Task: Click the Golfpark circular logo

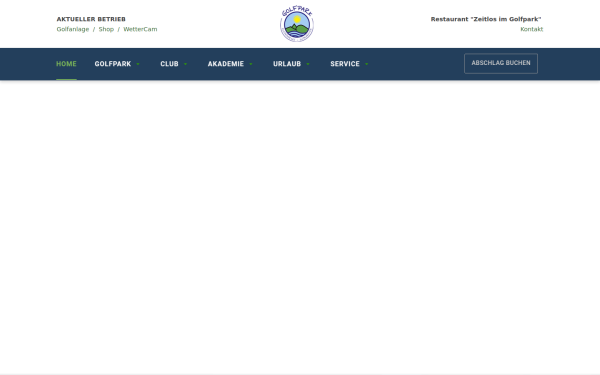Action: [297, 24]
